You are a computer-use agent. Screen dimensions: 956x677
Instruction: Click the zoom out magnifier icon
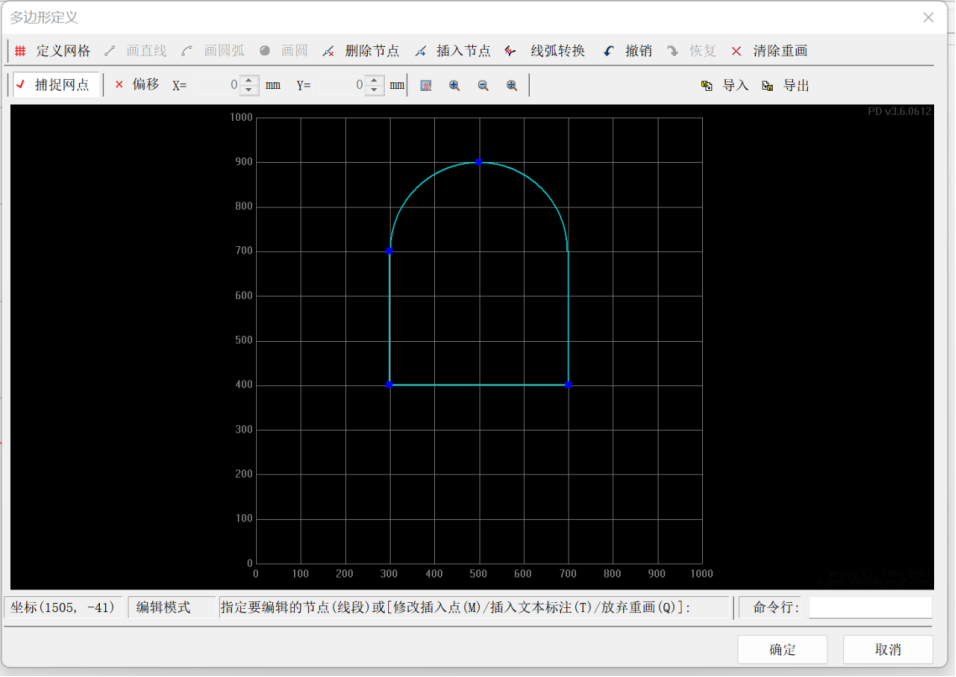point(483,86)
